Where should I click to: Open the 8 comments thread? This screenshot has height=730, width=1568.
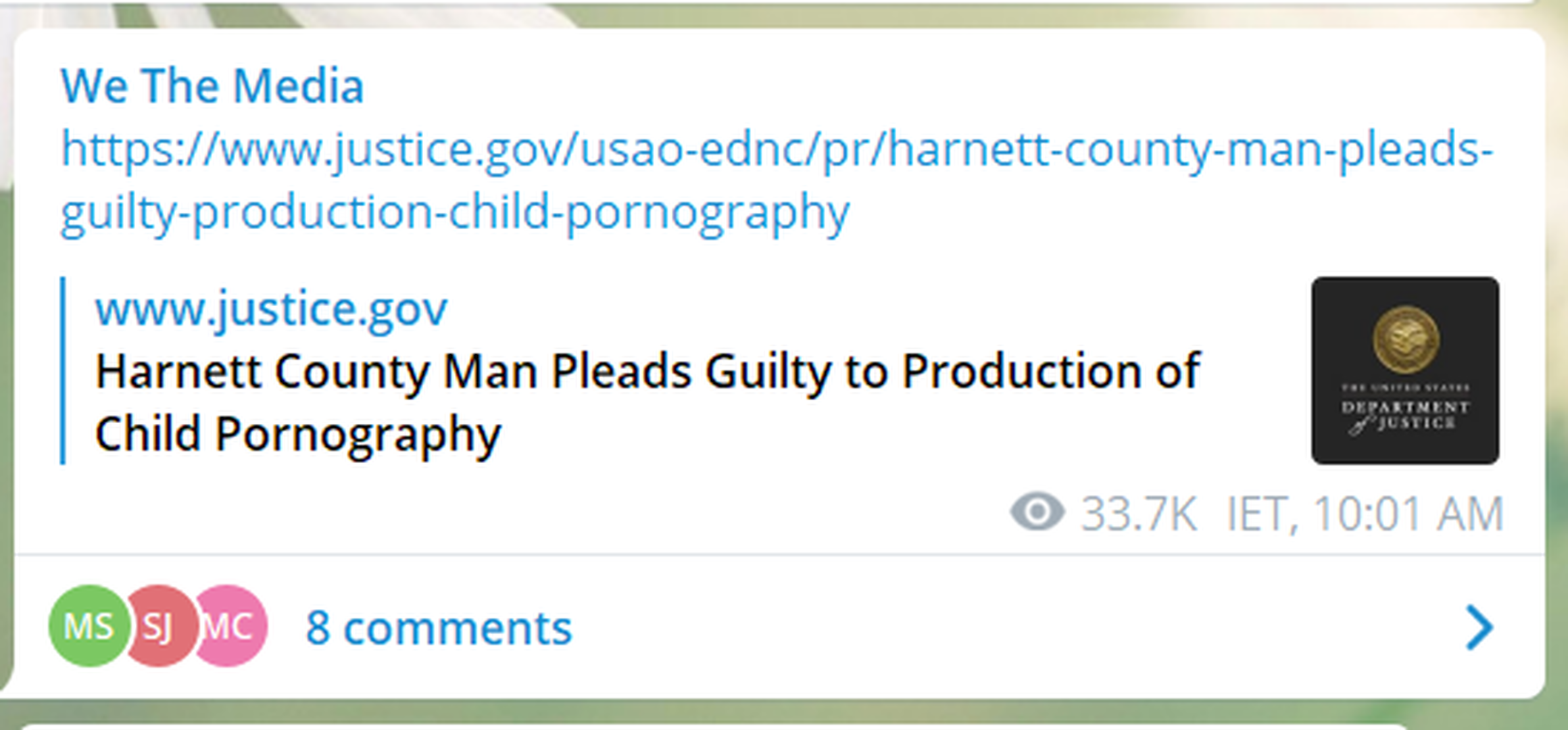point(439,629)
